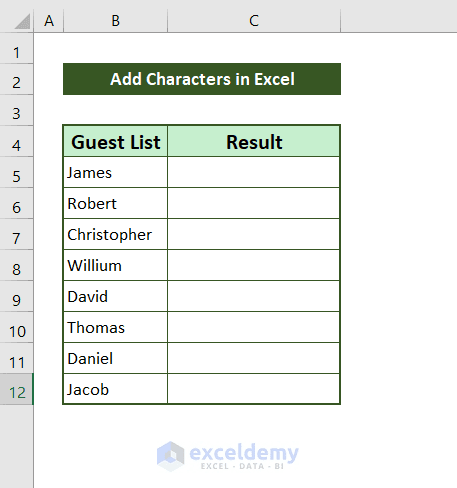Select the Willium cell
The height and width of the screenshot is (488, 457).
(x=115, y=265)
